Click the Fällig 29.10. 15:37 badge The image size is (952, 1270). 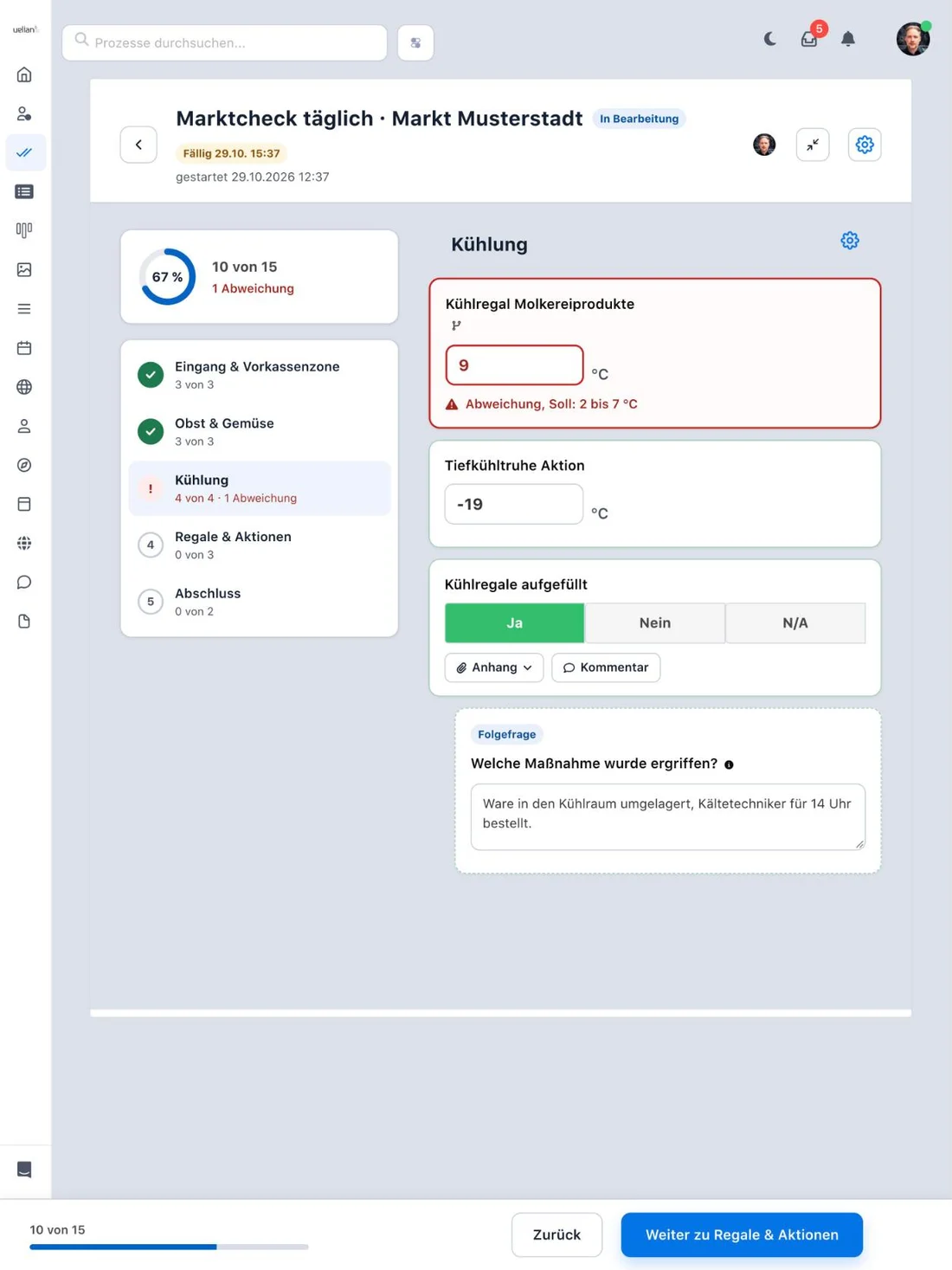[231, 153]
